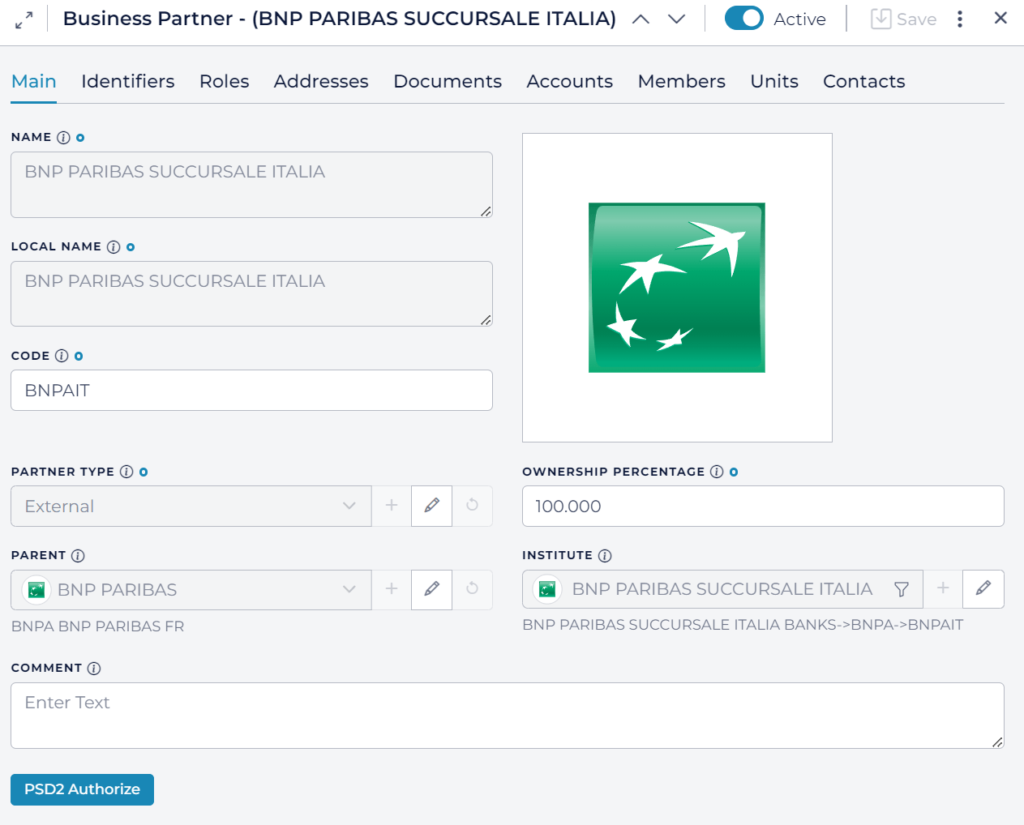Image resolution: width=1024 pixels, height=825 pixels.
Task: Click the down chevron next to the title
Action: (675, 18)
